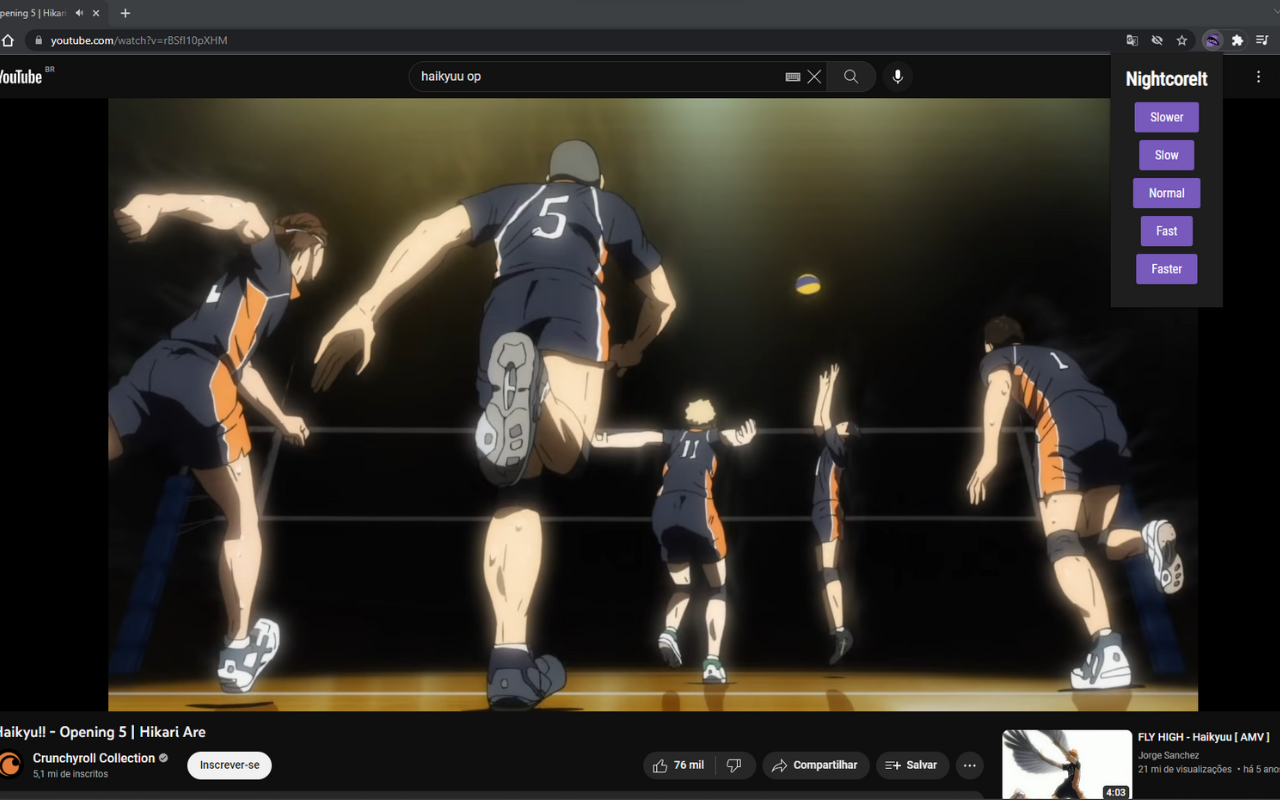
Task: Close the Haikyuu Opening 5 browser tab
Action: 96,13
